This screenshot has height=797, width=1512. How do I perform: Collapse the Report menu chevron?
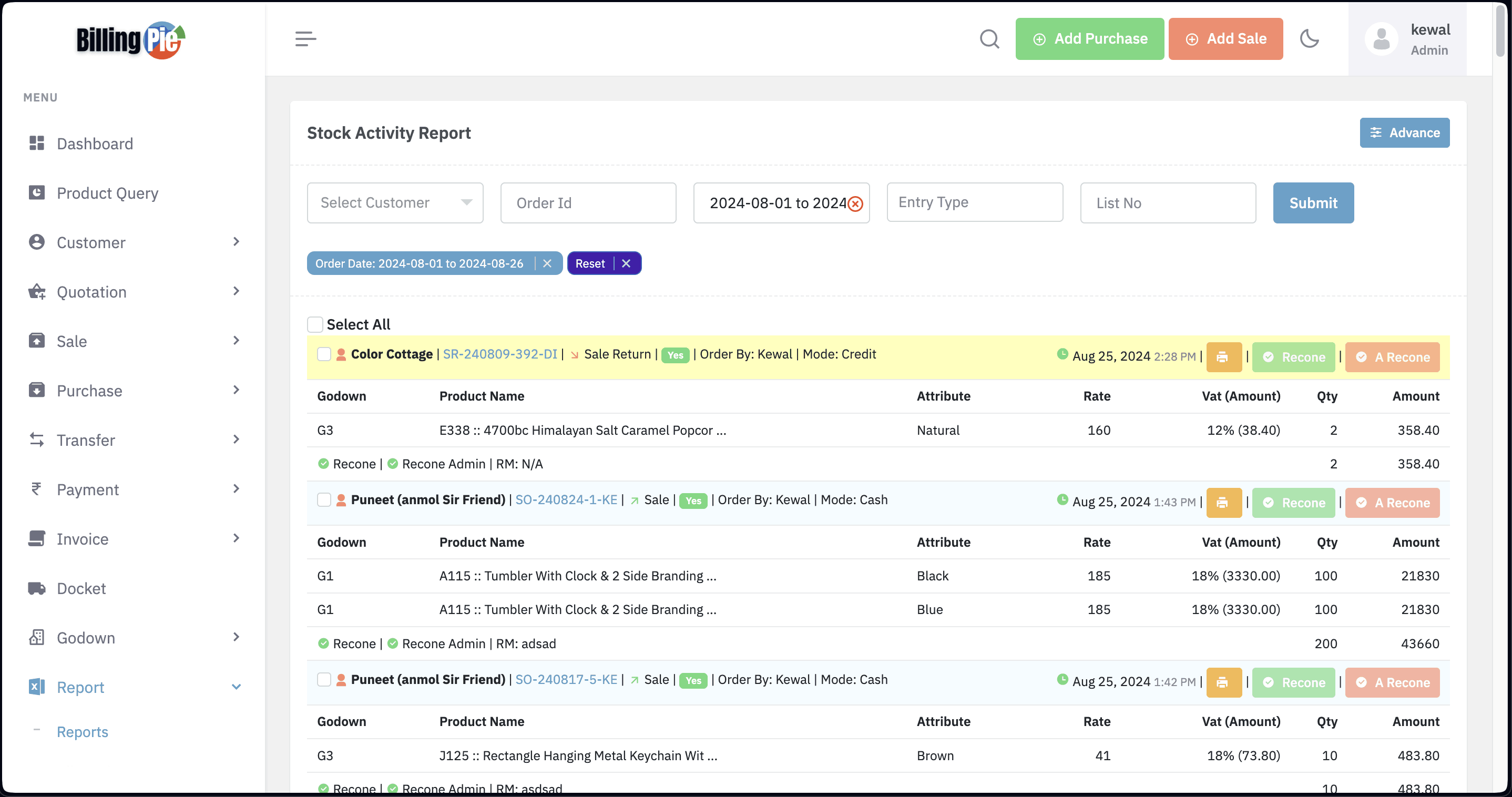coord(236,687)
